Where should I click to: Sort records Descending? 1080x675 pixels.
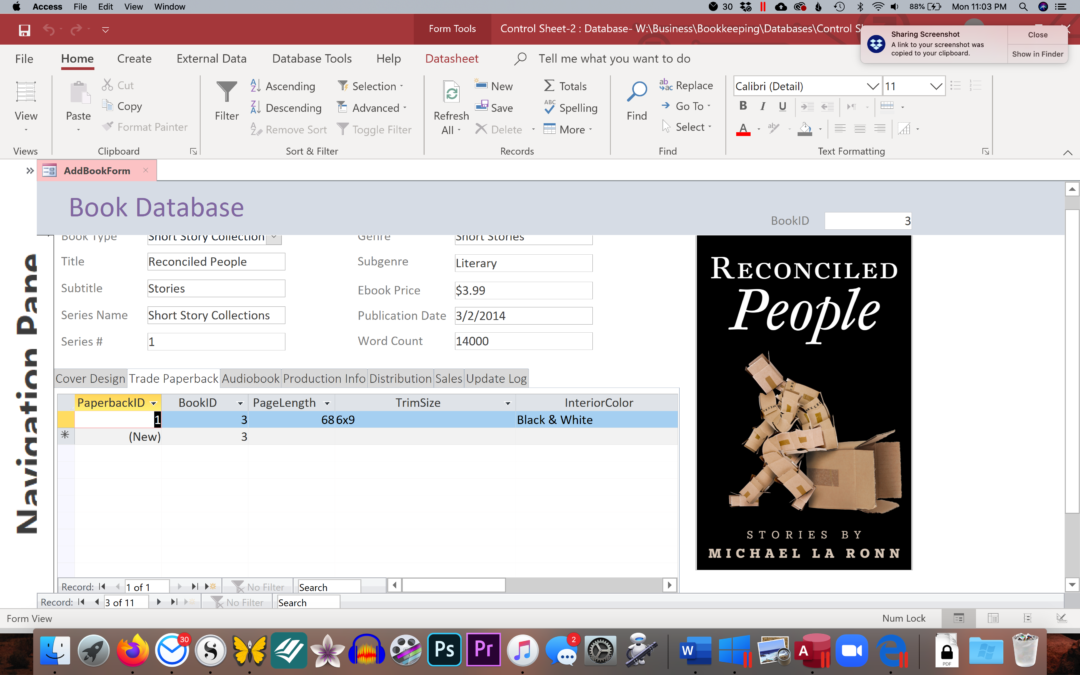click(286, 107)
